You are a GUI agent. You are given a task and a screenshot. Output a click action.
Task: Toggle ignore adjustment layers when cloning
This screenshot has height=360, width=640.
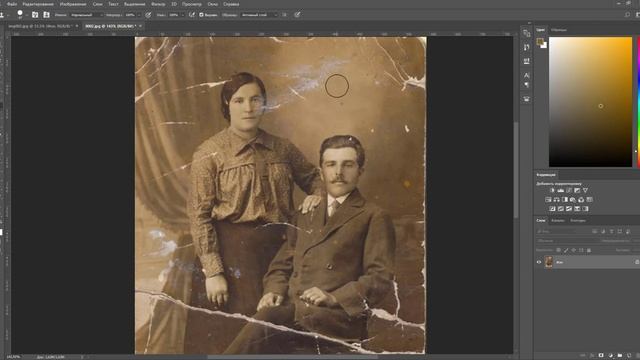coord(284,15)
